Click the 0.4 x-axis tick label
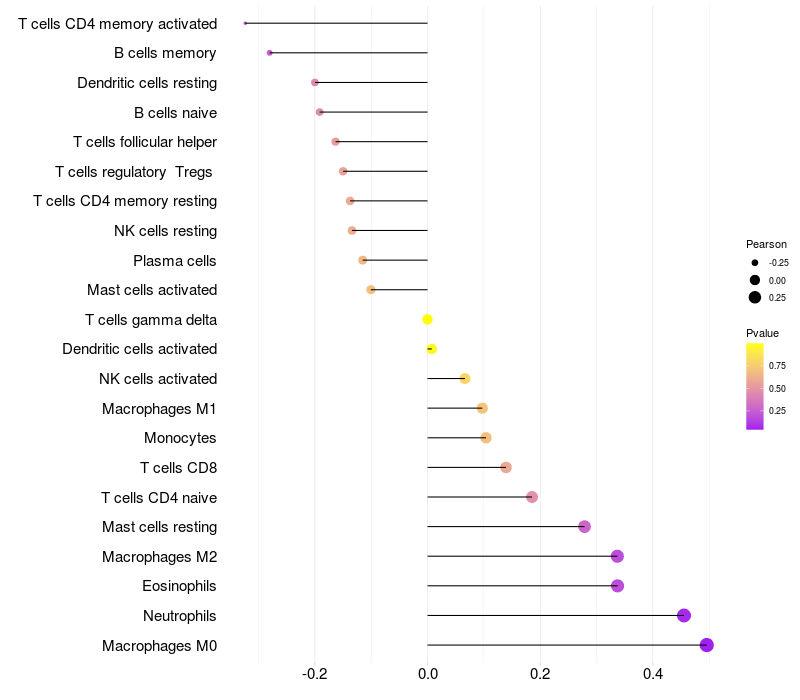Screen dimensions: 800x700 tap(653, 675)
